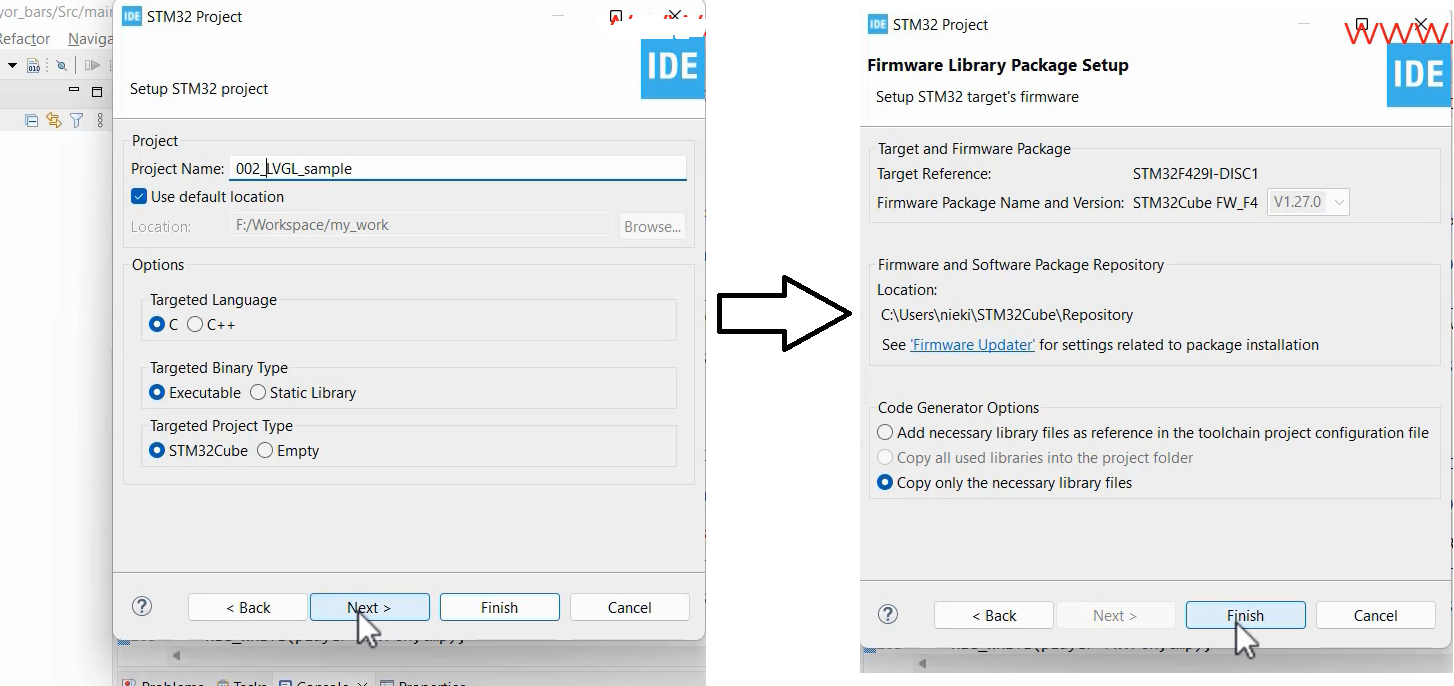
Task: Click the IDE title icon of Setup STM32 project dialog
Action: 132,16
